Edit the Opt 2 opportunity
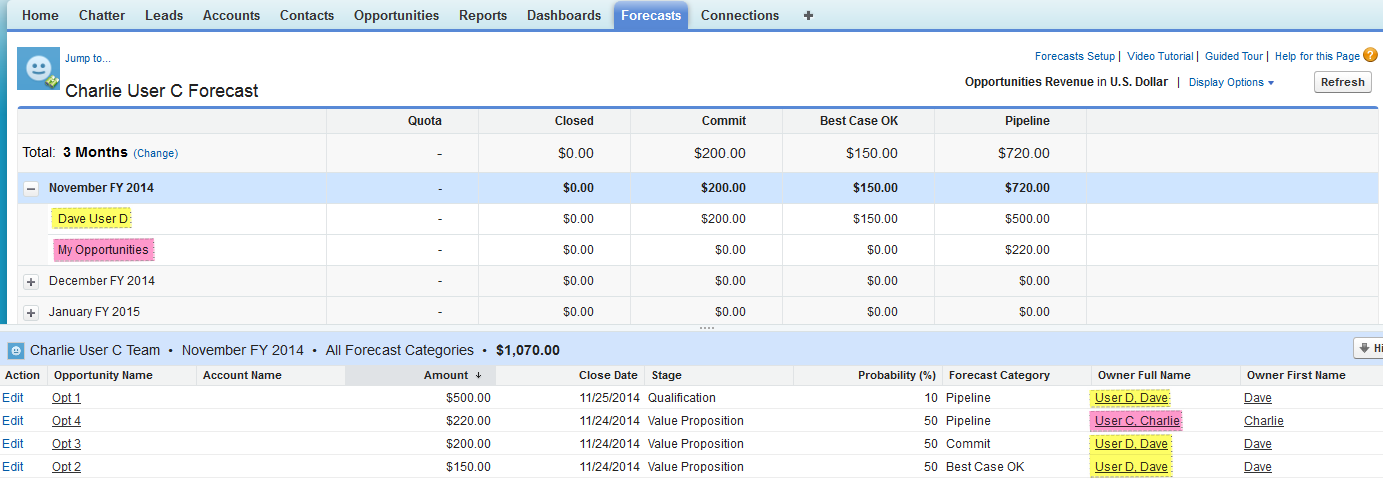 point(13,467)
